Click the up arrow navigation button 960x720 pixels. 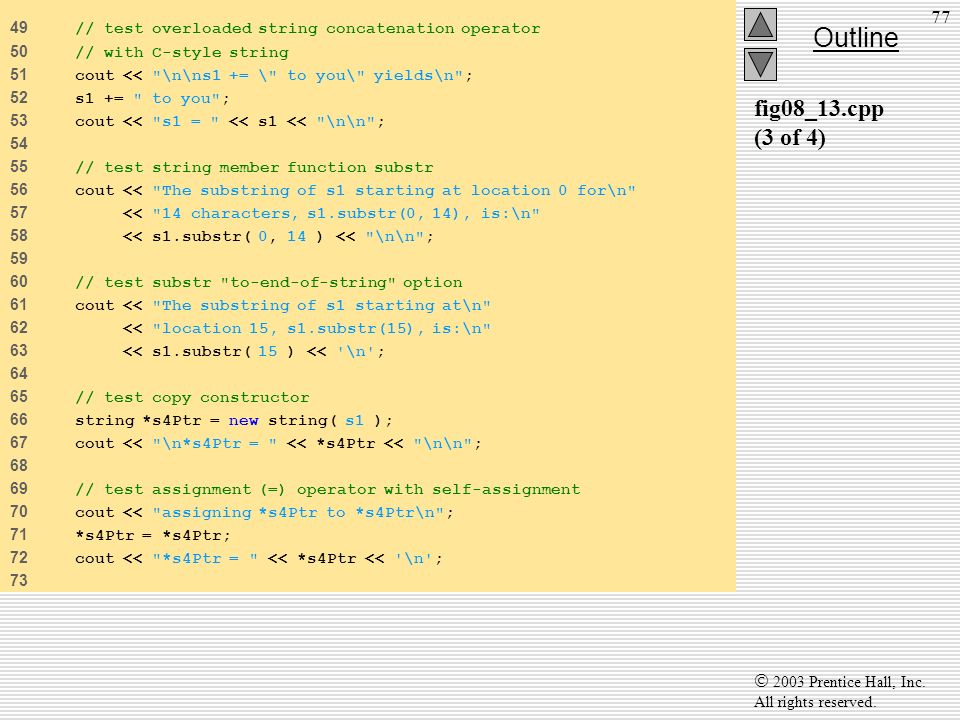point(760,24)
